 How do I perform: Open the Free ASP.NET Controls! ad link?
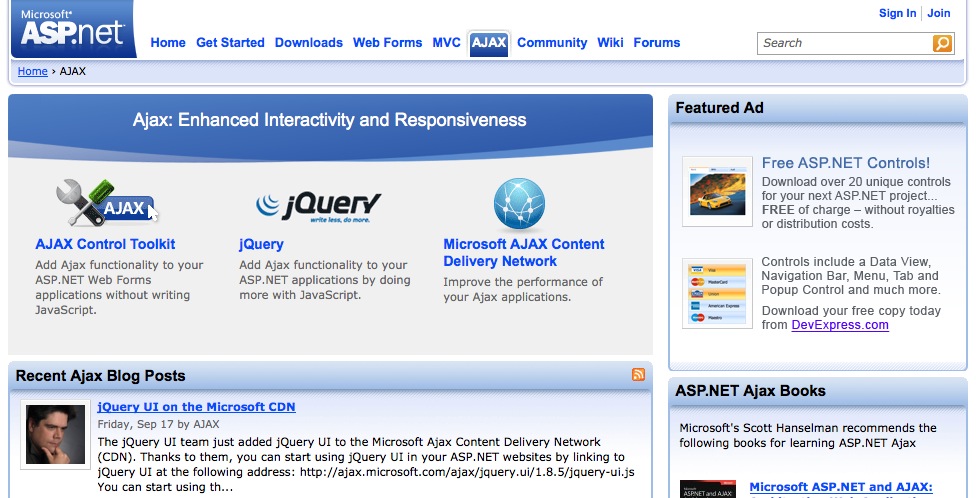pyautogui.click(x=846, y=163)
